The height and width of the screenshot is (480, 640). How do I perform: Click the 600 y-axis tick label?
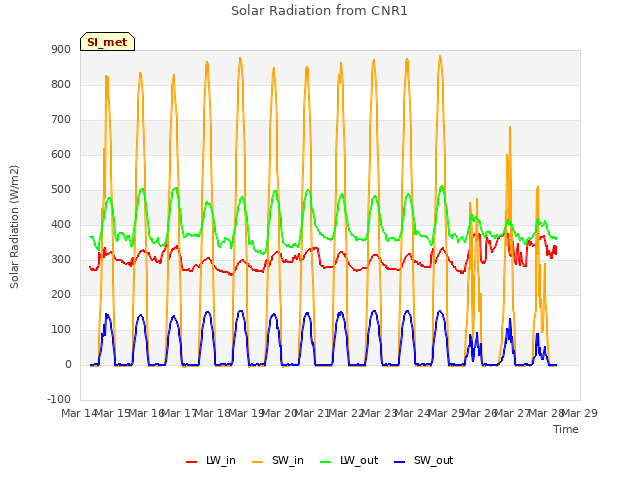coord(61,154)
